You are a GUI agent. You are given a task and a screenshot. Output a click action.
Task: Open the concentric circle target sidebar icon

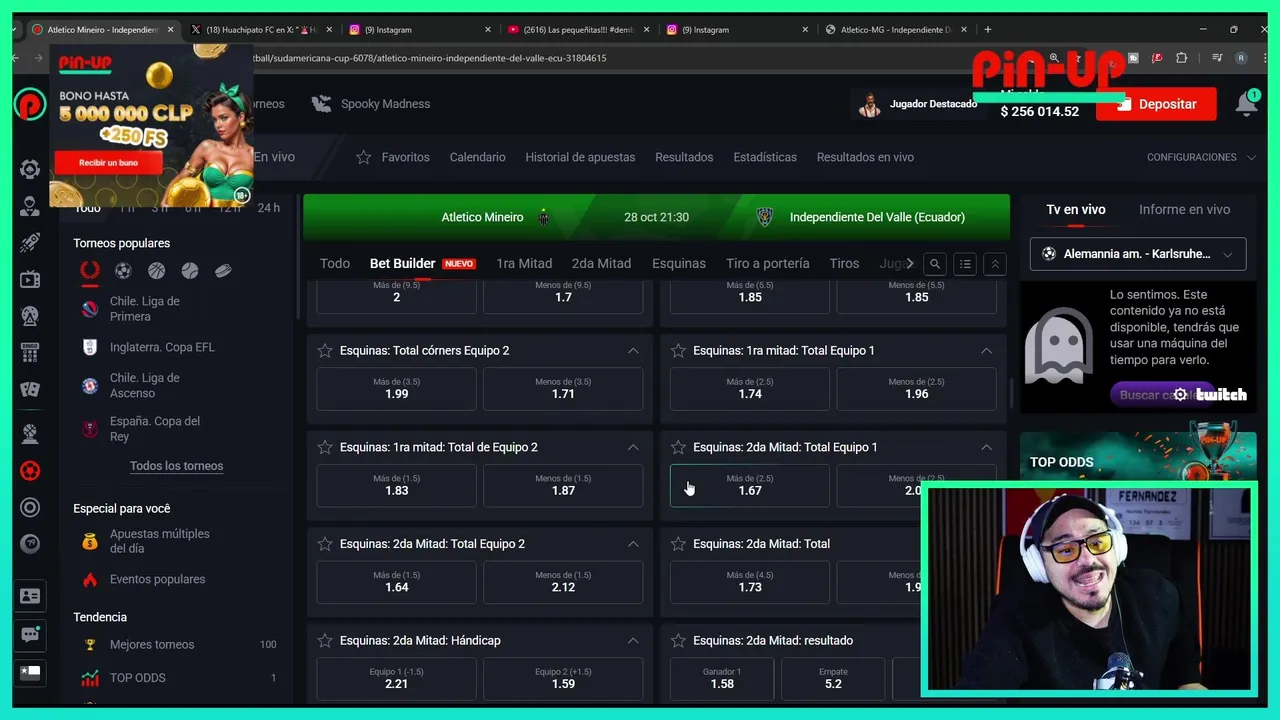(30, 507)
